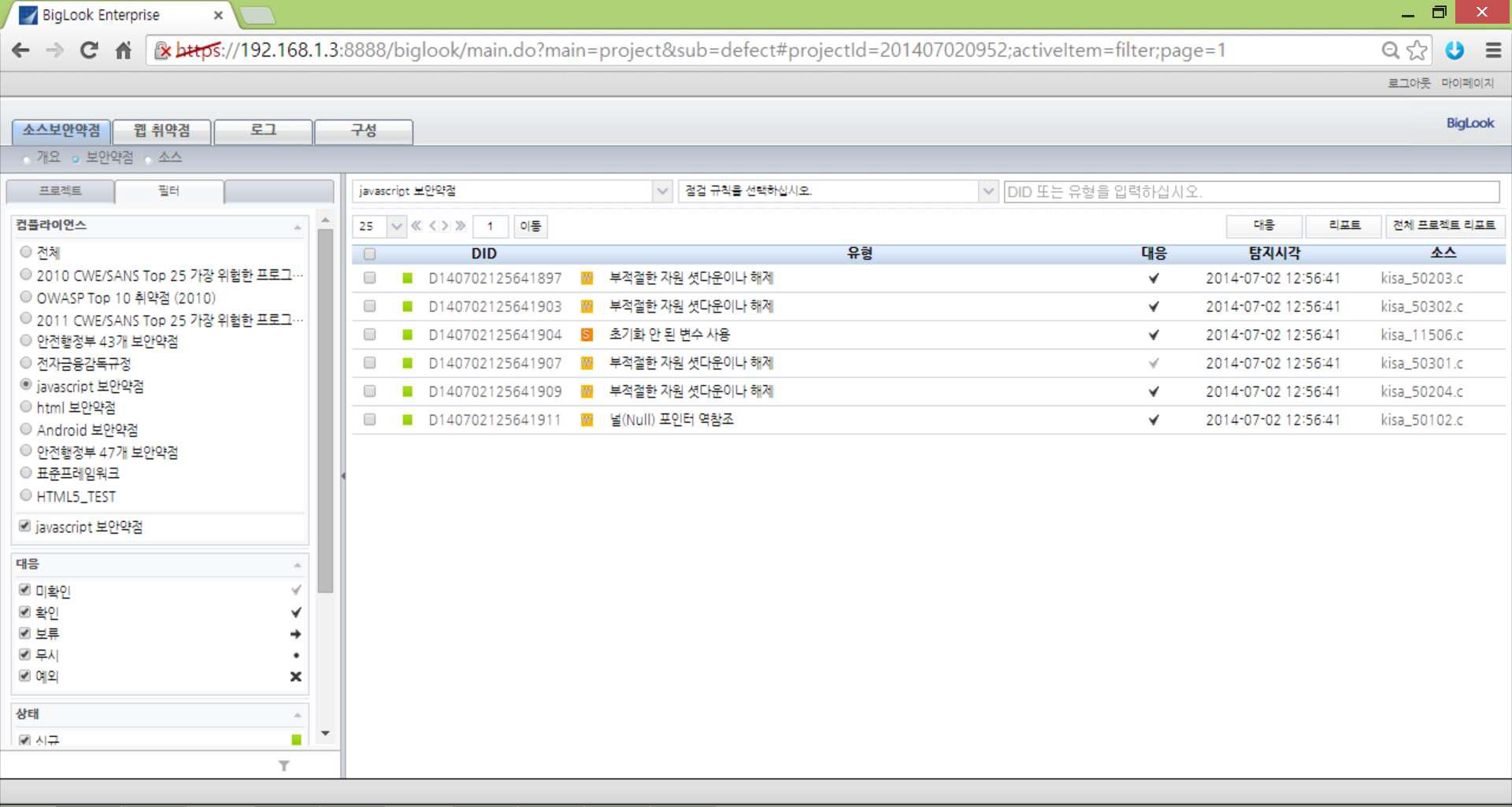The height and width of the screenshot is (807, 1512).
Task: Click the 리포트 button
Action: (x=1344, y=226)
